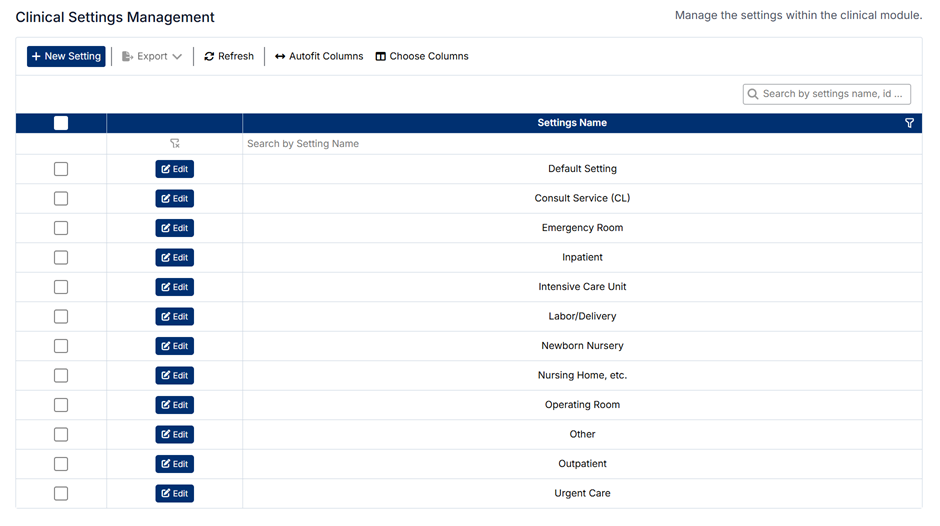Click the filter icon in Settings Name header

tap(909, 123)
